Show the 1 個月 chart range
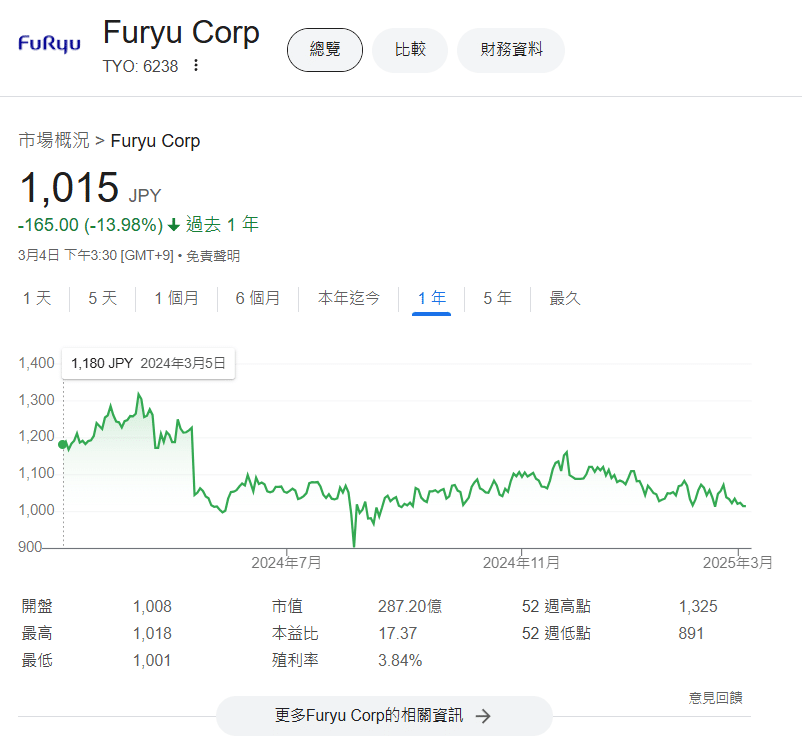 [x=176, y=298]
